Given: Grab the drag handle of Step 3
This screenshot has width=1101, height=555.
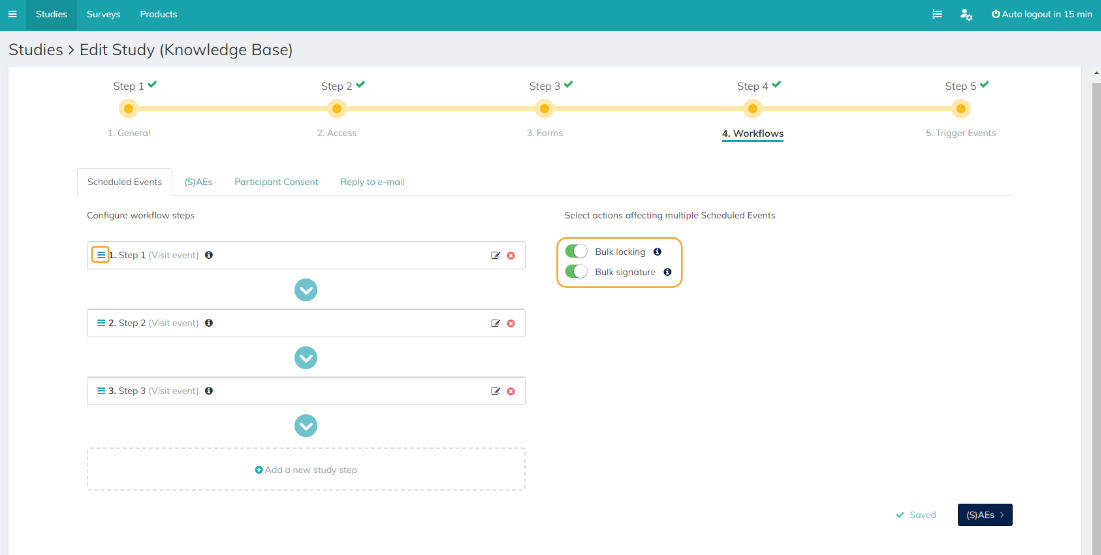Looking at the screenshot, I should click(x=101, y=391).
